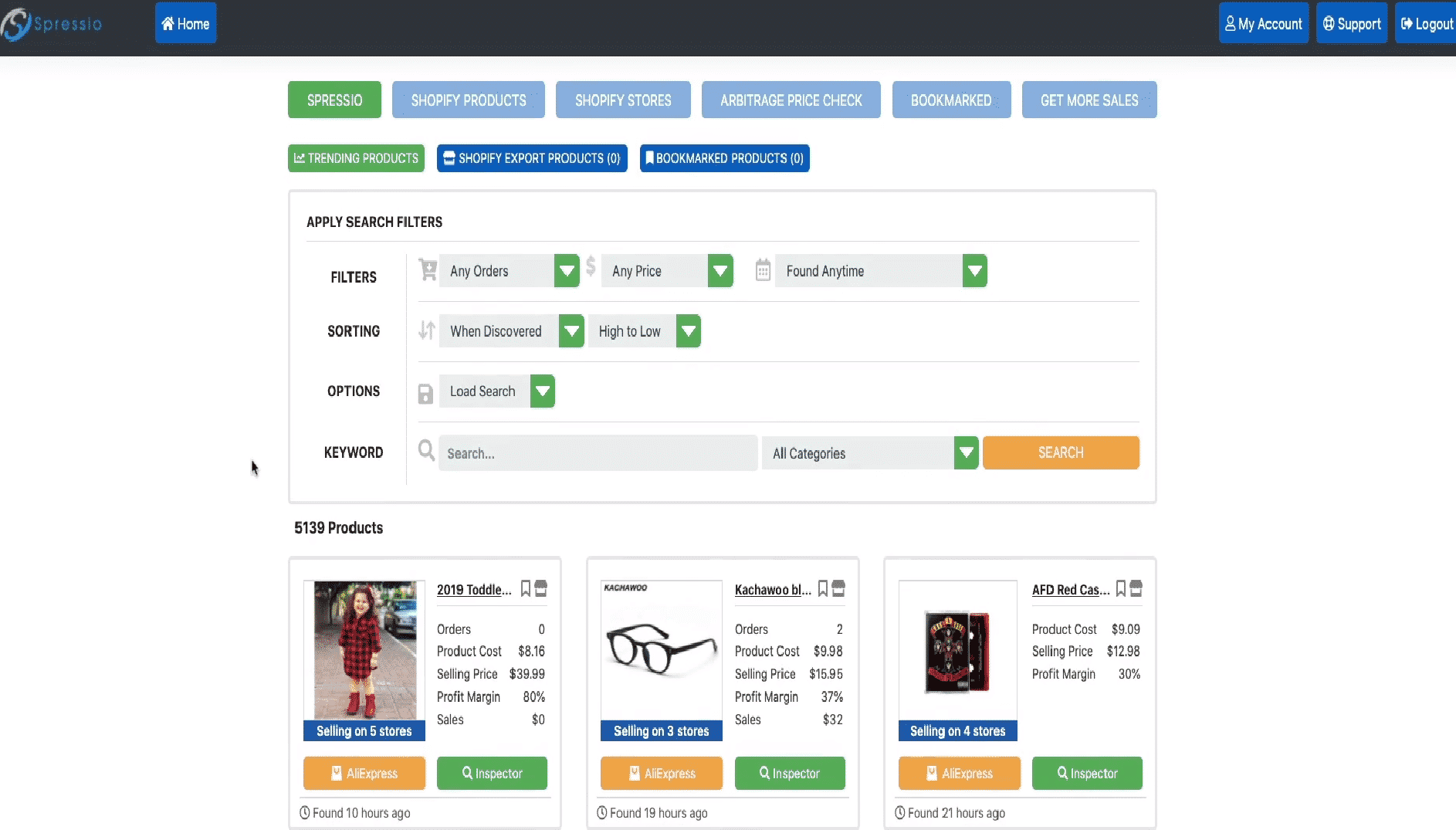
Task: Open the 2019 Toddle... product title link
Action: coord(474,590)
